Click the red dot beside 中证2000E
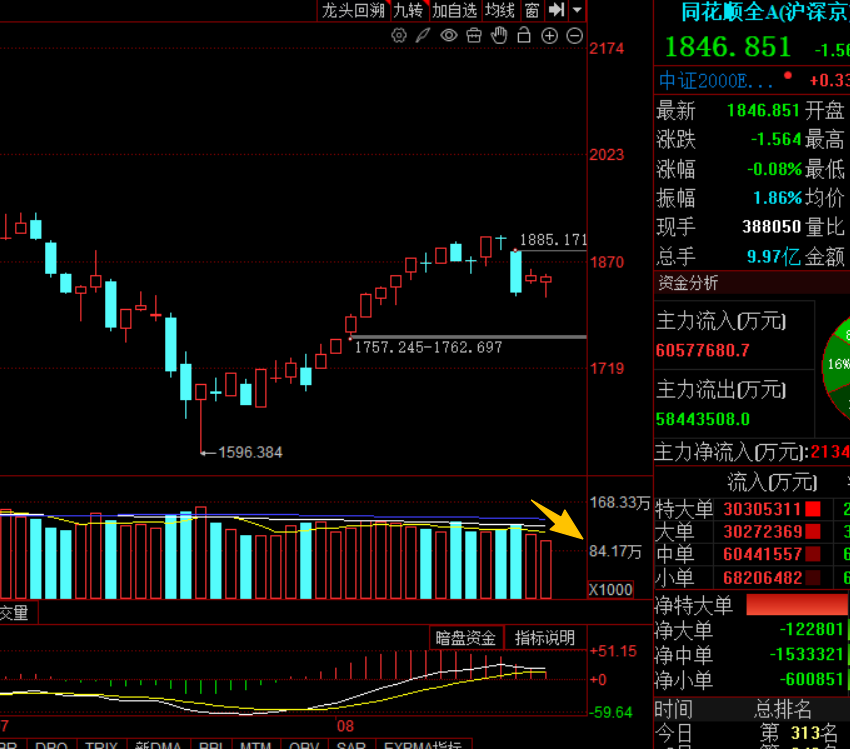 (x=788, y=75)
